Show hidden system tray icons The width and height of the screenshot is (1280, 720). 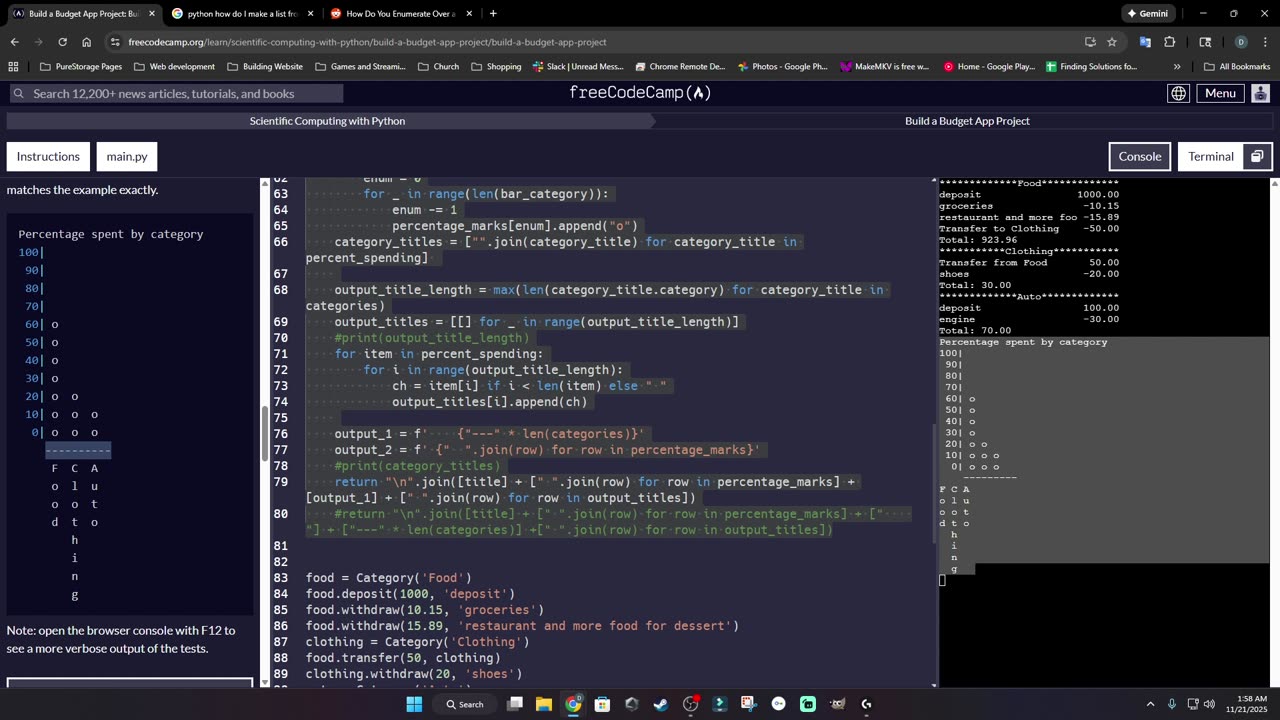pos(1150,704)
